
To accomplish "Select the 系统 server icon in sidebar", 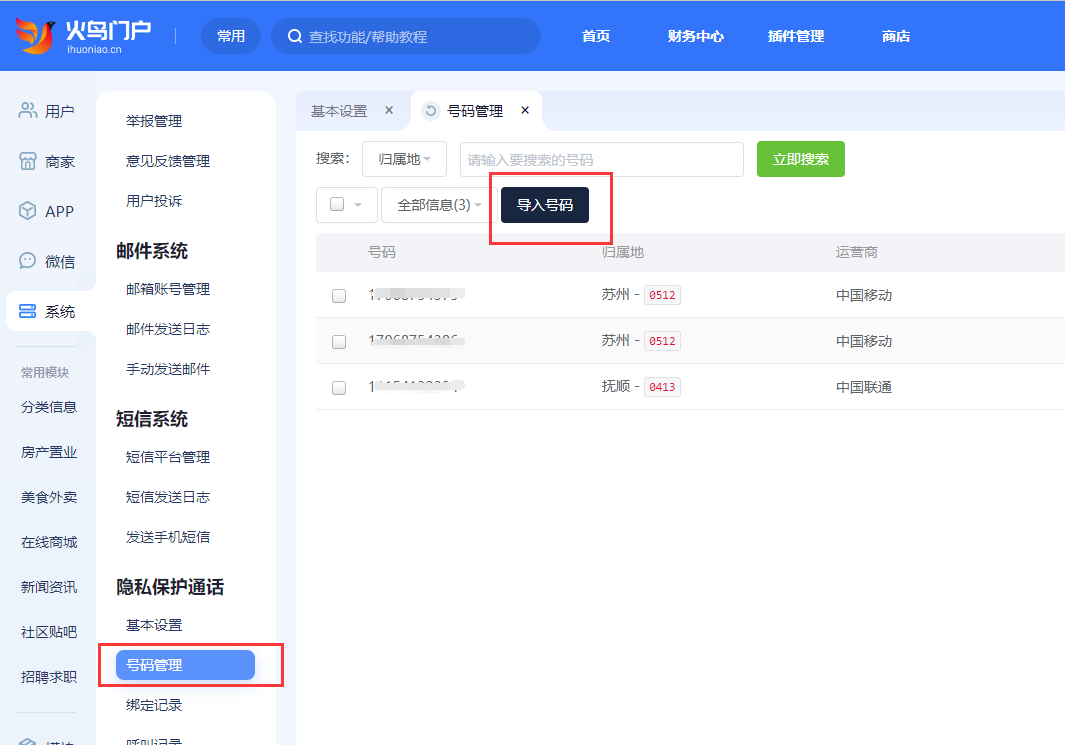I will pos(27,312).
